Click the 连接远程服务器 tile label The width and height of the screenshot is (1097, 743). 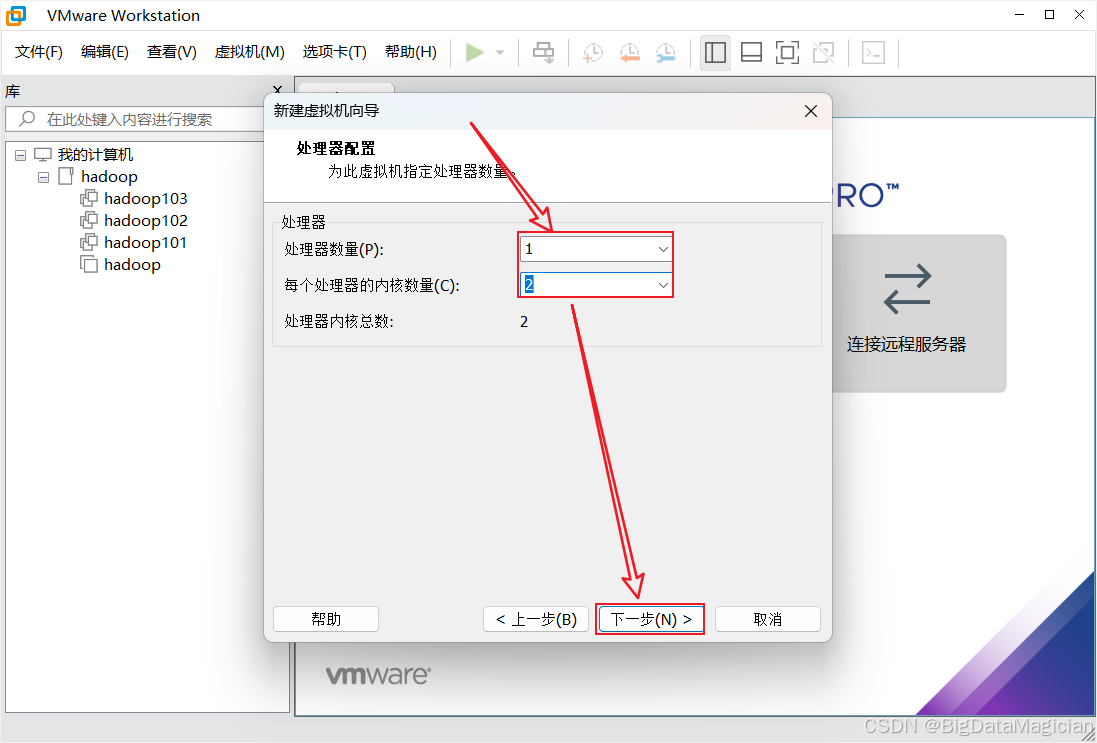pyautogui.click(x=907, y=344)
